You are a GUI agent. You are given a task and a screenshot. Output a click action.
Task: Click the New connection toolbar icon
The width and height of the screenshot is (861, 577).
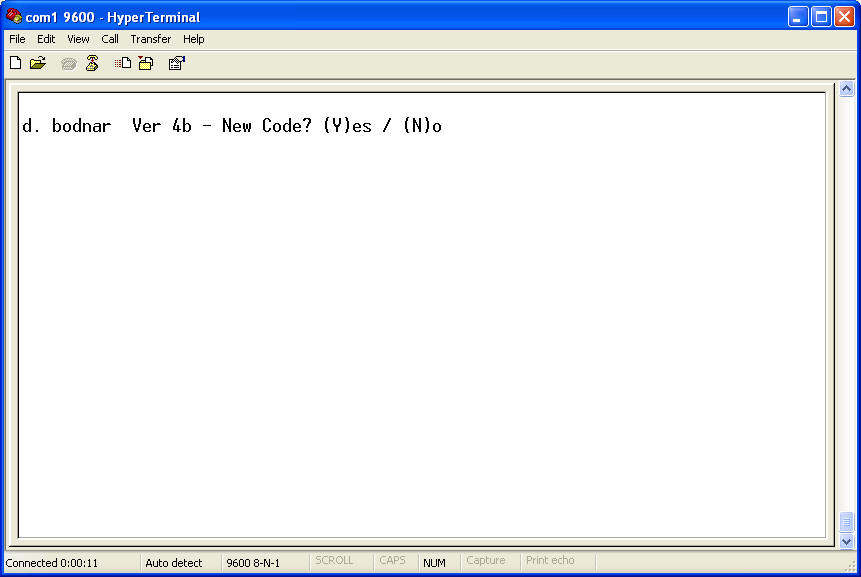point(15,63)
